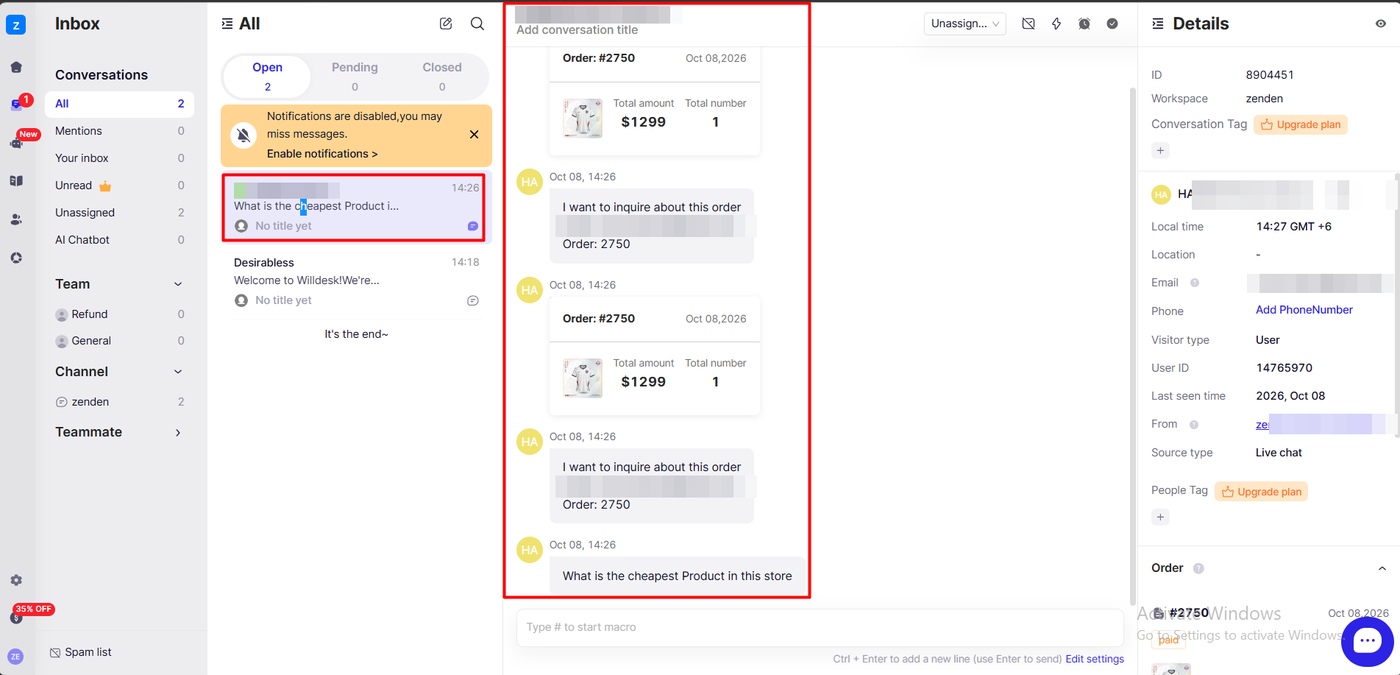
Task: Select Unread filter with crown
Action: point(120,186)
